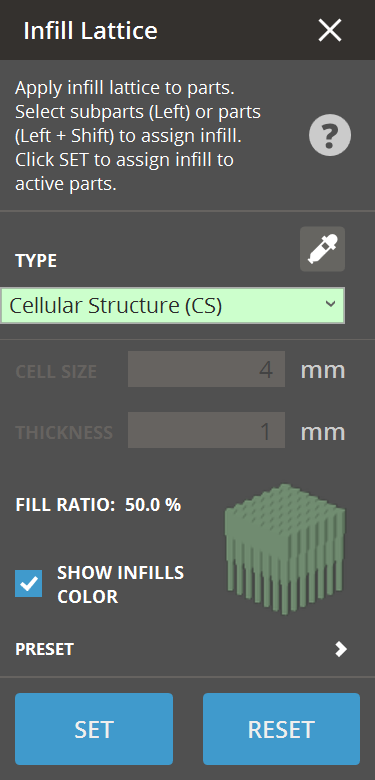The height and width of the screenshot is (780, 375).
Task: Click the RESET button
Action: 281,729
